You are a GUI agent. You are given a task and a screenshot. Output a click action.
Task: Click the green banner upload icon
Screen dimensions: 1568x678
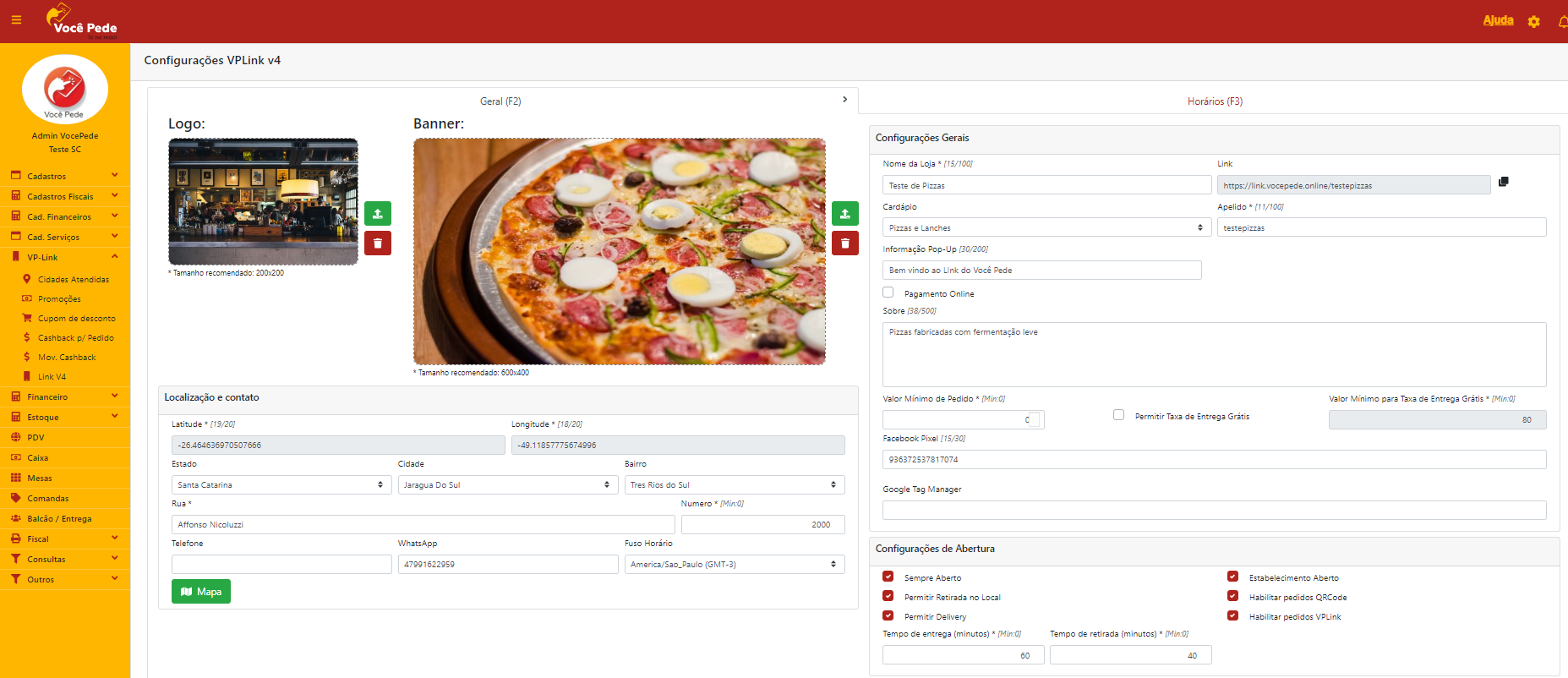coord(844,213)
